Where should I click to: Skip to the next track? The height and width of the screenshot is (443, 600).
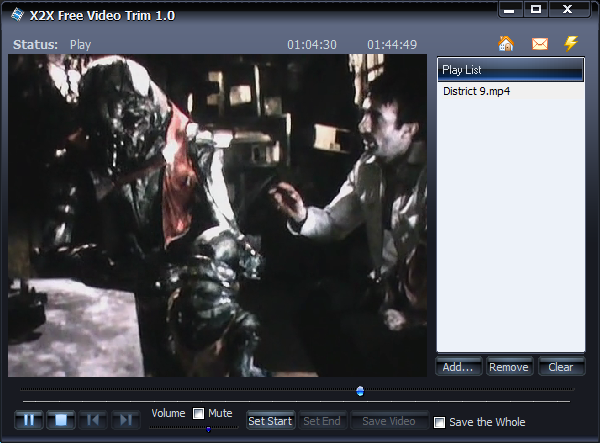(x=126, y=420)
